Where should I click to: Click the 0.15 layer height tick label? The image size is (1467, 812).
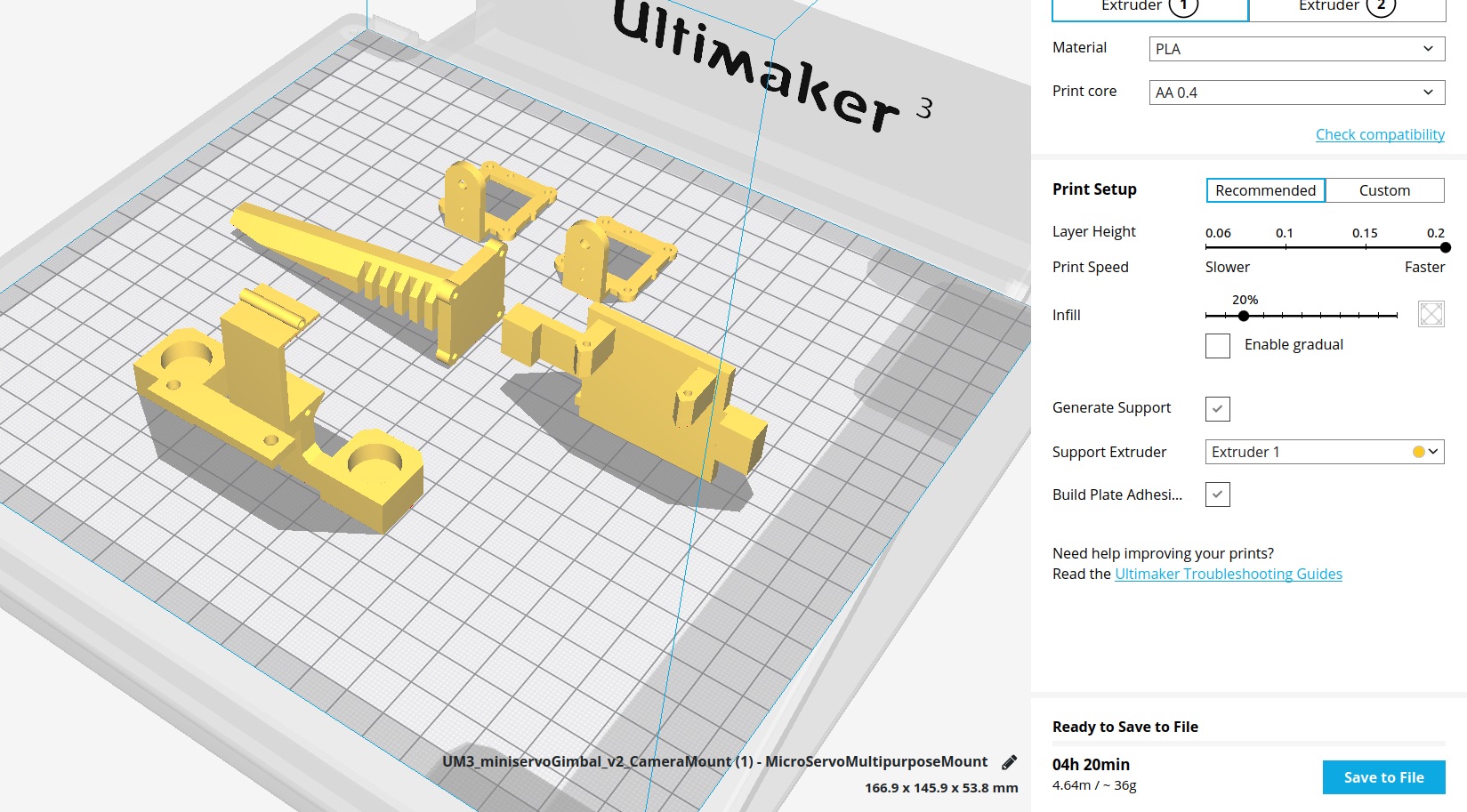[x=1365, y=233]
